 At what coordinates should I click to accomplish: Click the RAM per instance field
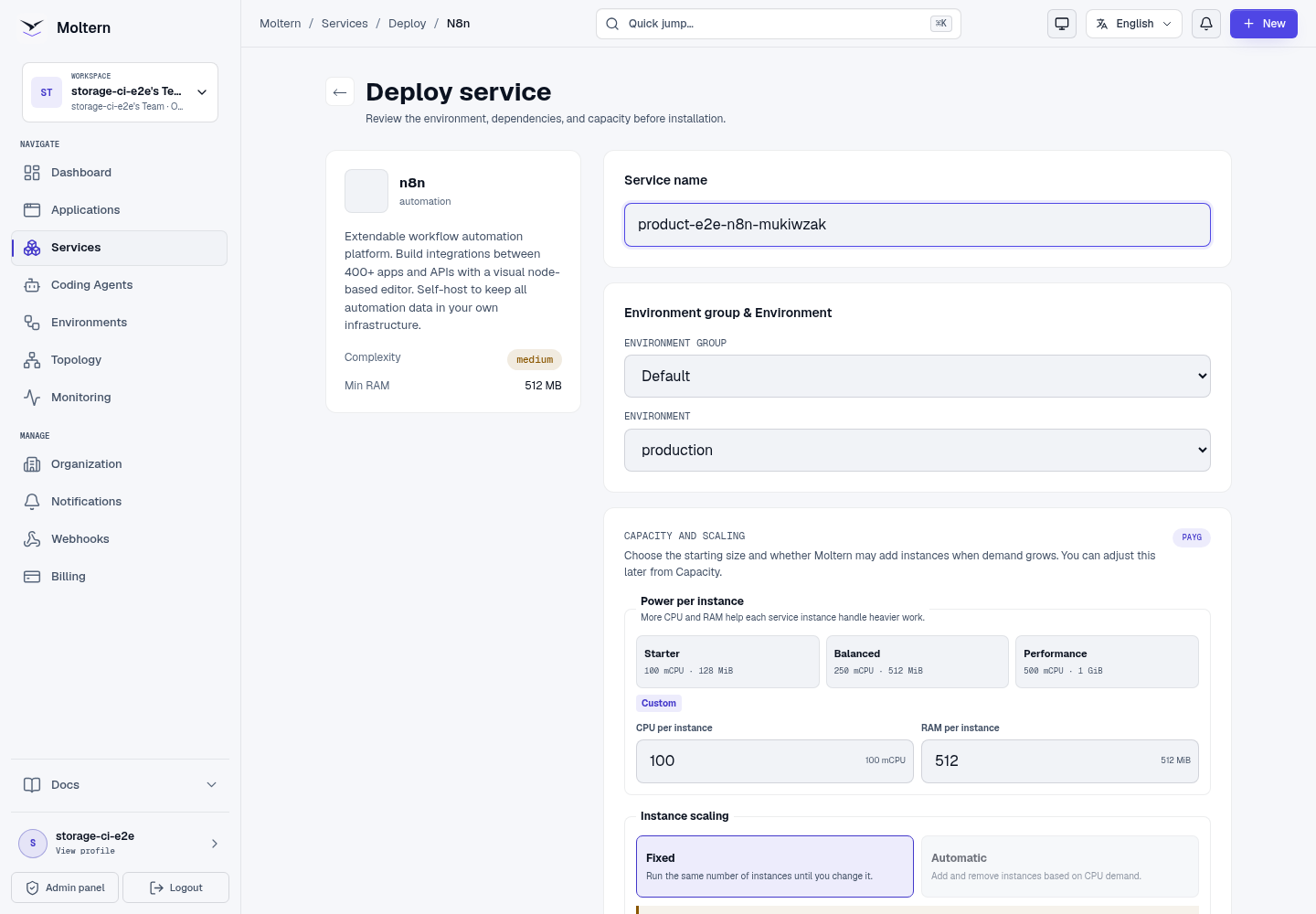coord(1060,761)
